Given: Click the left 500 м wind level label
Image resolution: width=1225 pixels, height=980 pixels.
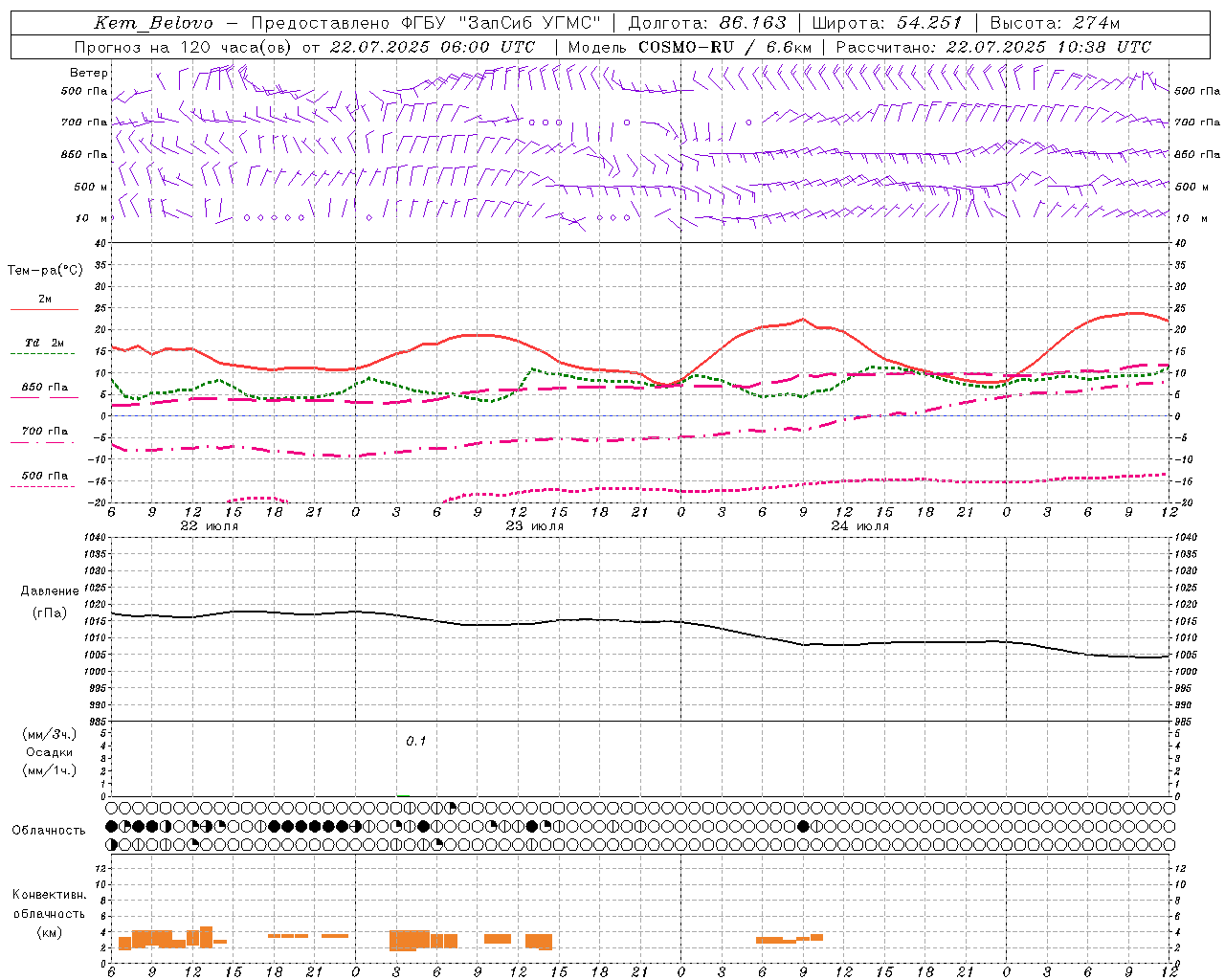Looking at the screenshot, I should [x=91, y=187].
